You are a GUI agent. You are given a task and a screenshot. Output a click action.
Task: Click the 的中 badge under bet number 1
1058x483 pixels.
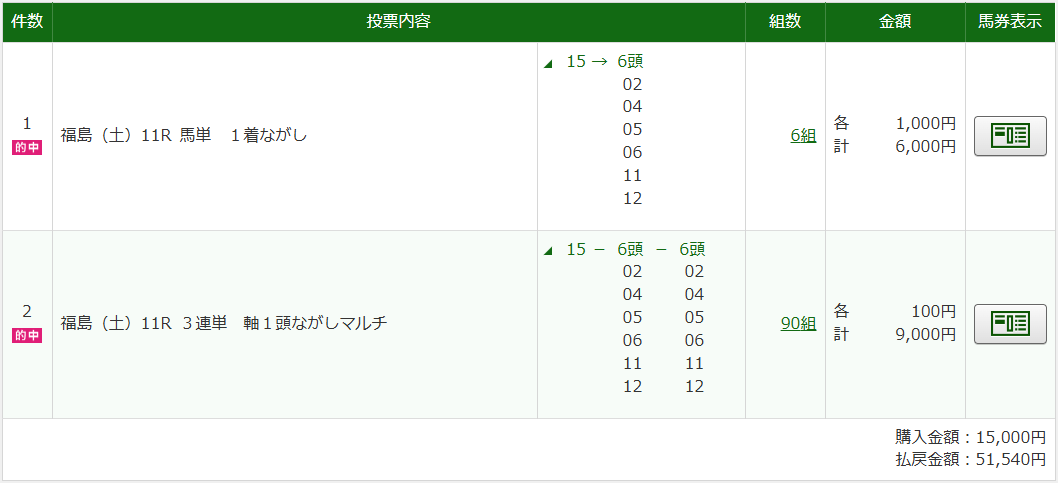[27, 148]
